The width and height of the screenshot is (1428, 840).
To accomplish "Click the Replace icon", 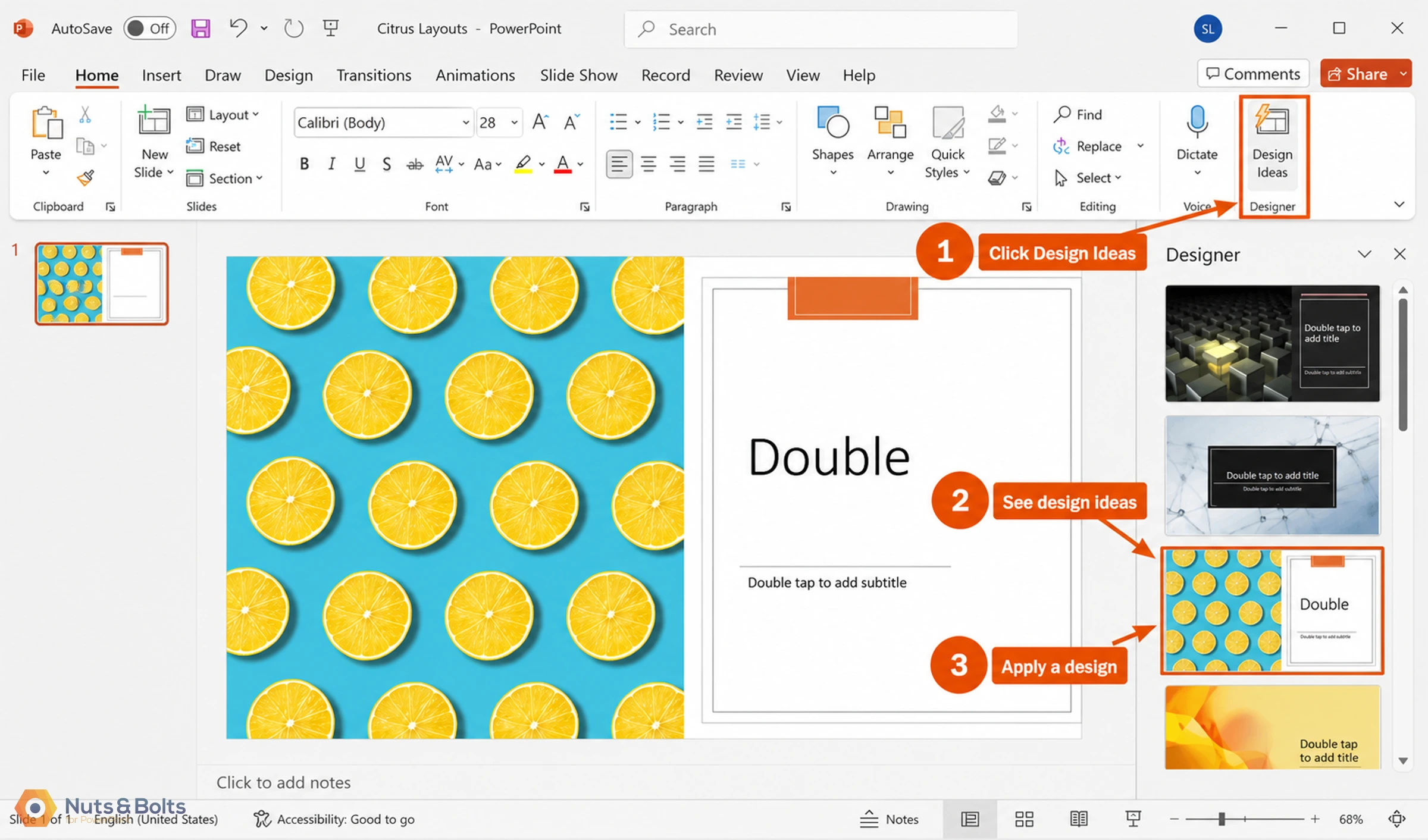I will click(1061, 146).
